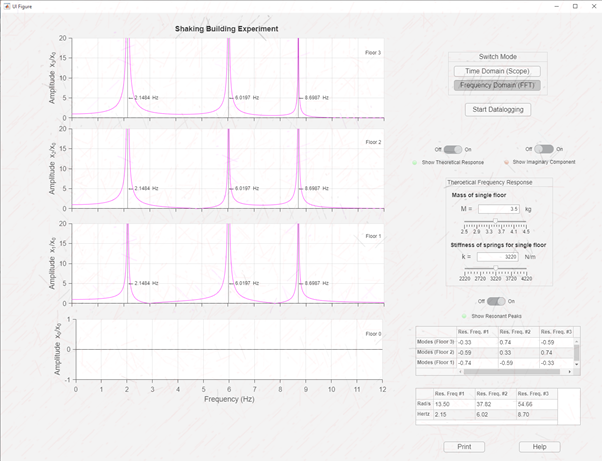This screenshot has height=461, width=602.
Task: Click the Shaking Building Experiment title
Action: (x=227, y=29)
